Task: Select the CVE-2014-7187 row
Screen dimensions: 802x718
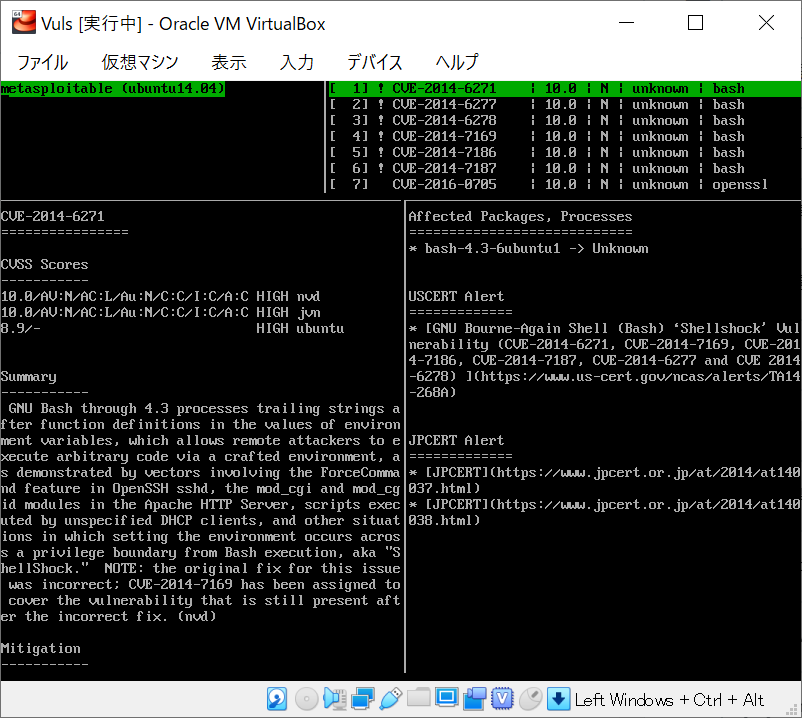Action: 565,168
